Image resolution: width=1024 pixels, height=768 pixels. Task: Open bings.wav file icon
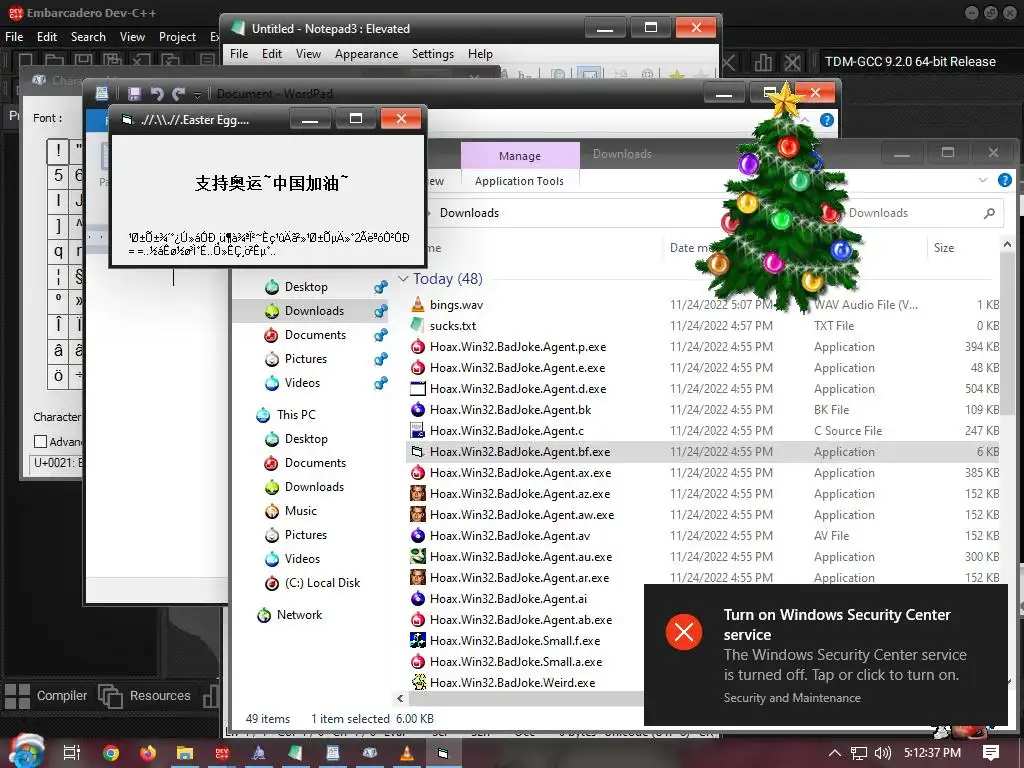(x=418, y=304)
